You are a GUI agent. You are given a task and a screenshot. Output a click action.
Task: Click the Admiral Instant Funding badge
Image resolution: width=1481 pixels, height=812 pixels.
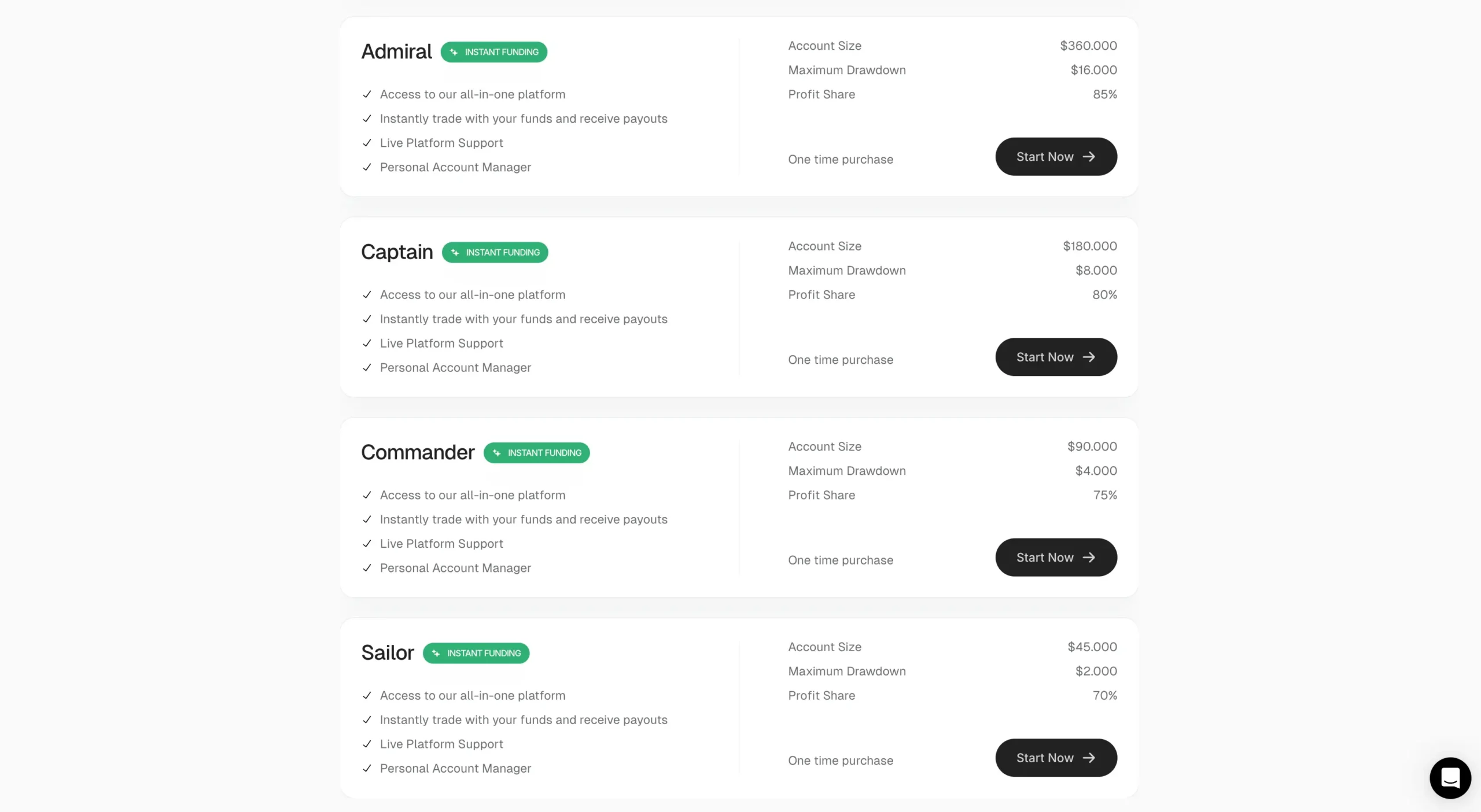(493, 52)
